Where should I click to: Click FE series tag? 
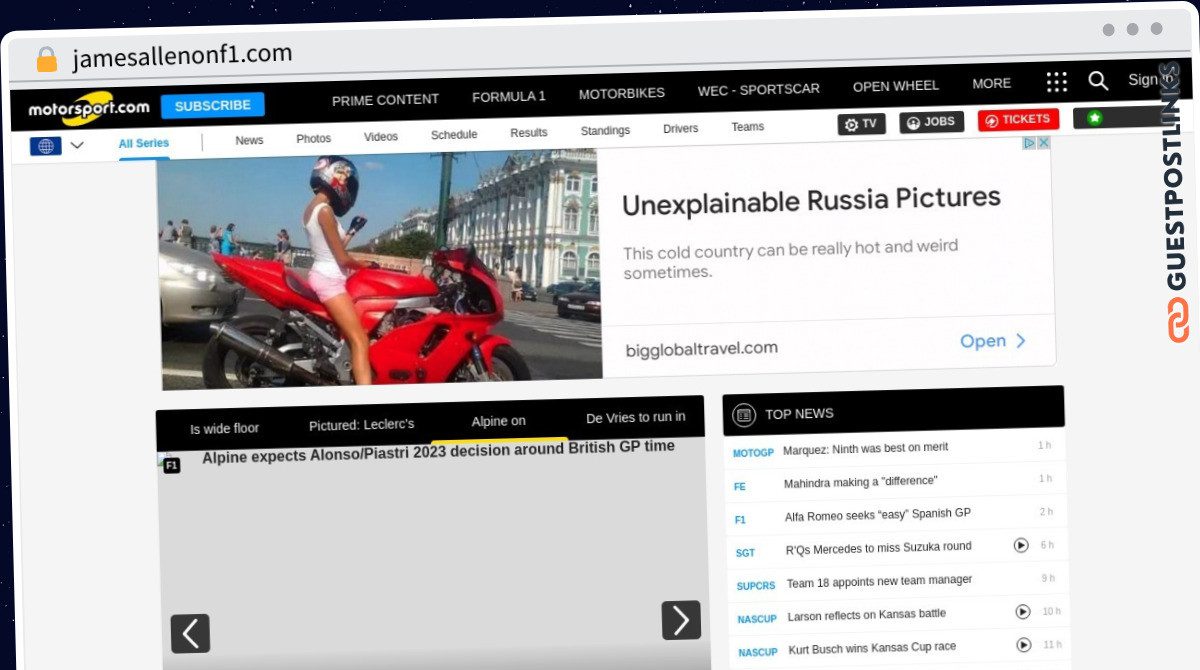pyautogui.click(x=740, y=487)
